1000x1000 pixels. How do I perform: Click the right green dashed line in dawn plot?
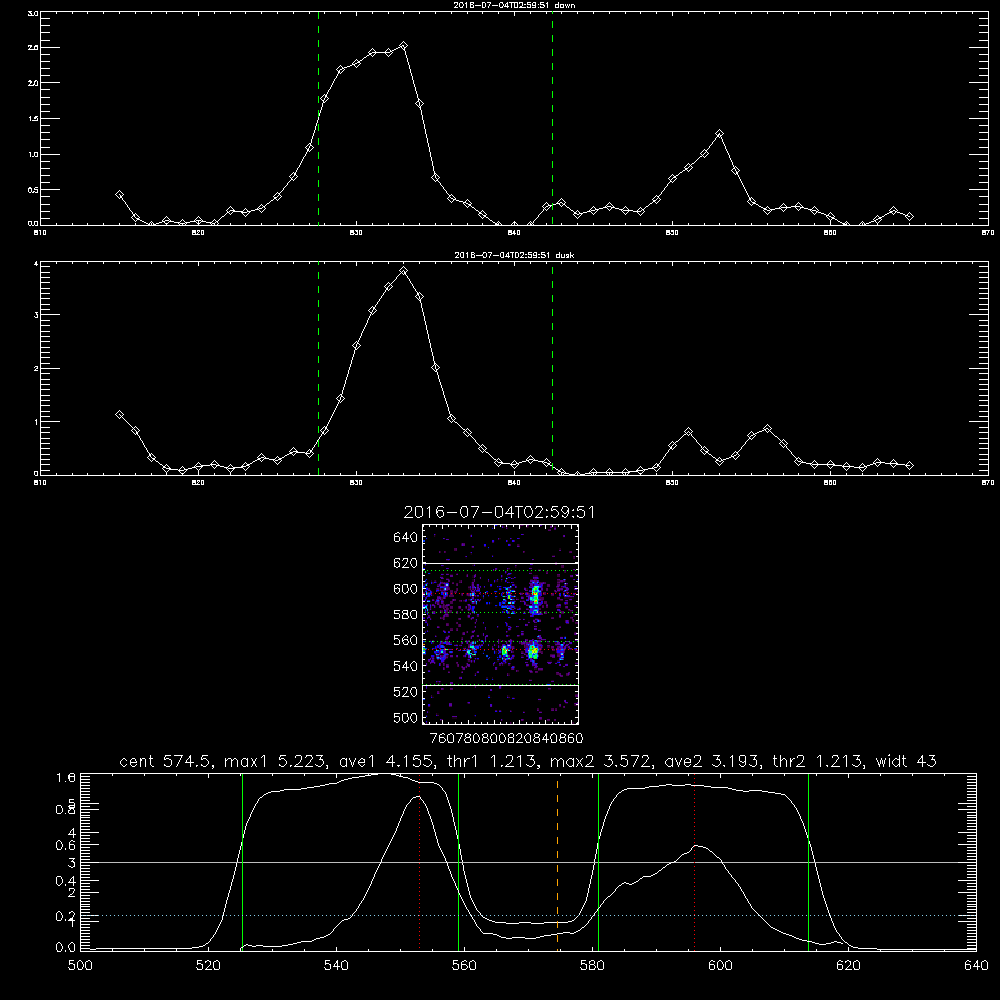pos(552,119)
